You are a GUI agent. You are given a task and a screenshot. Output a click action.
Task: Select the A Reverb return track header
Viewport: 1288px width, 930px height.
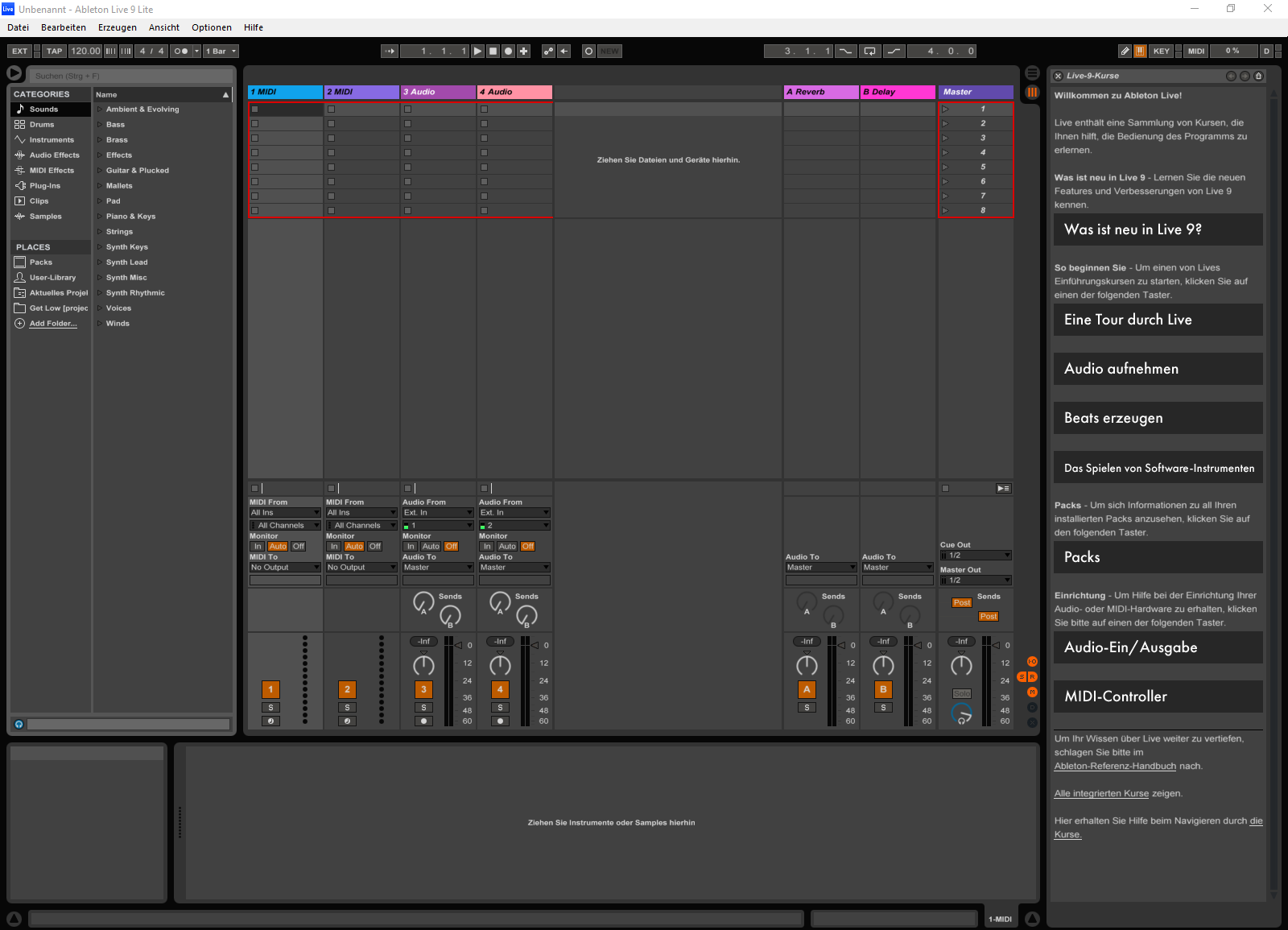coord(821,92)
